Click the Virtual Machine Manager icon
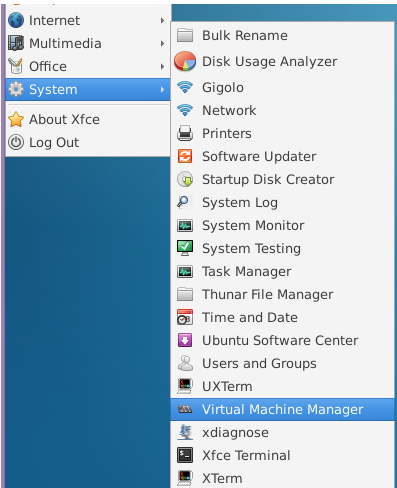This screenshot has width=397, height=488. [185, 409]
